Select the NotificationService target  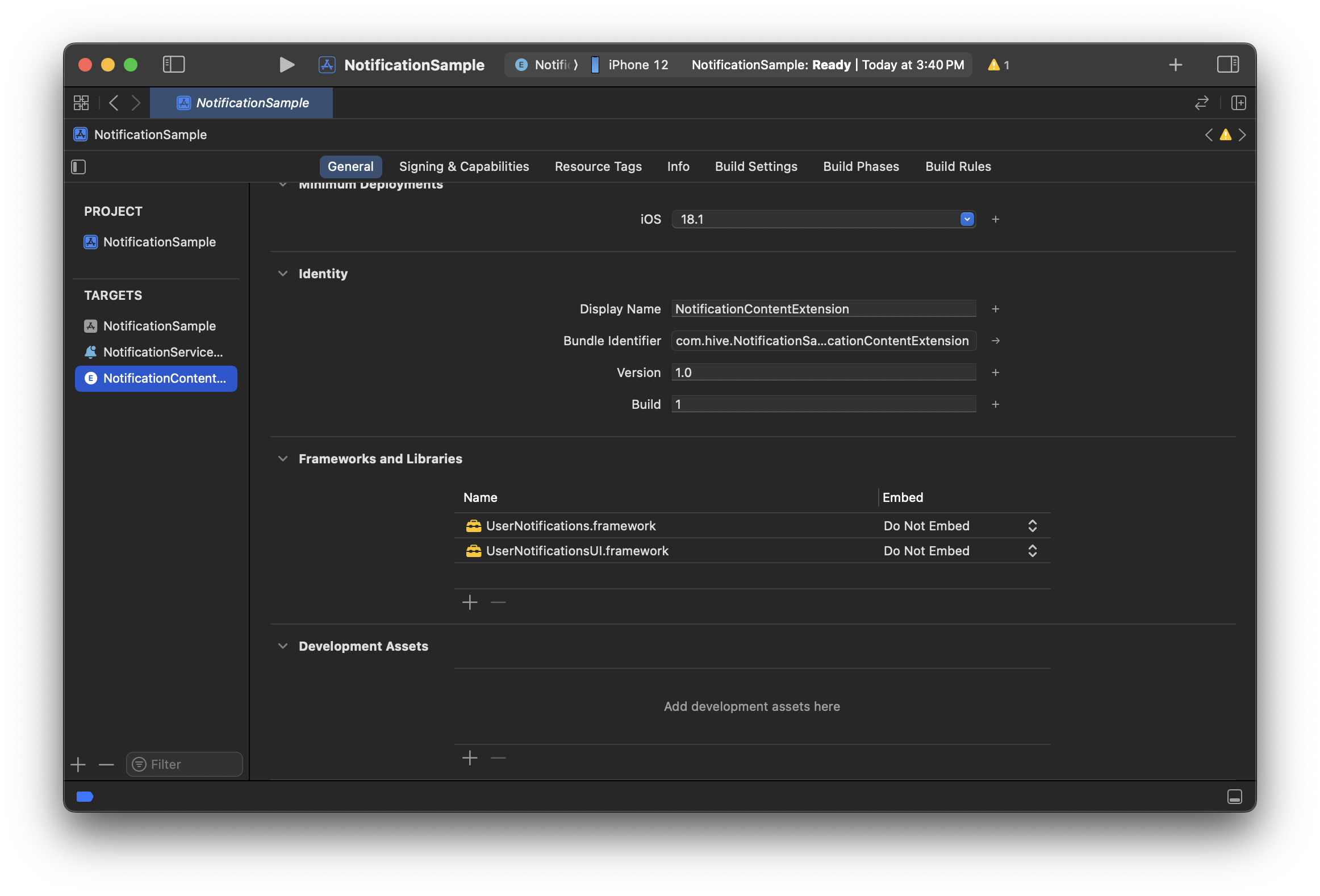pos(162,352)
